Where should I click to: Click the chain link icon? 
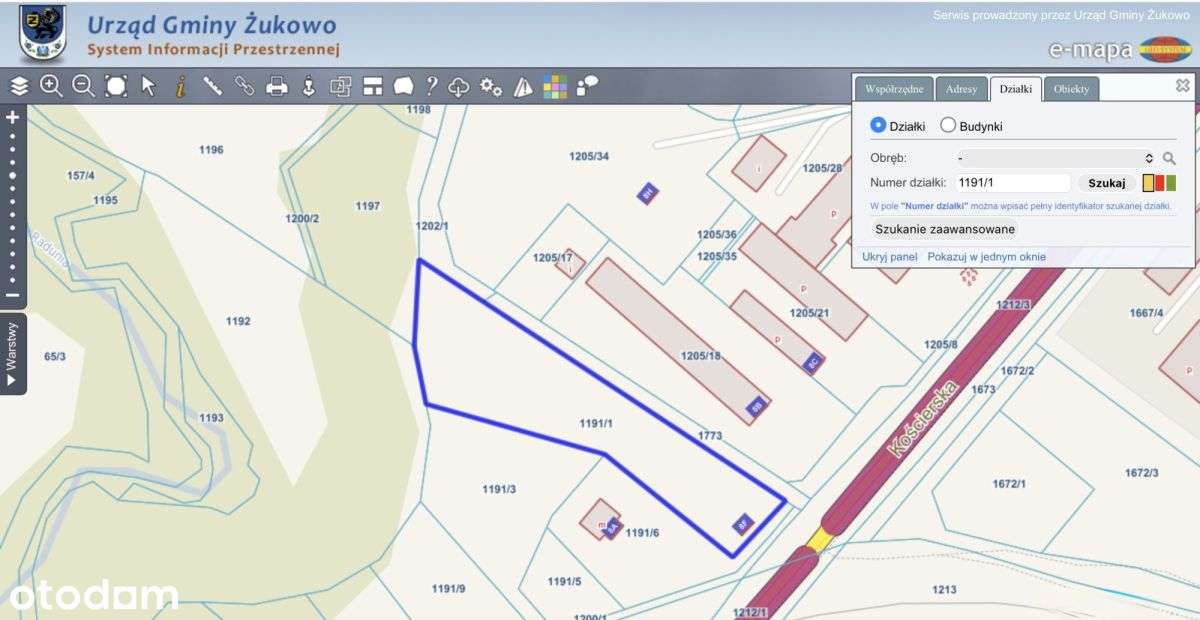click(244, 86)
